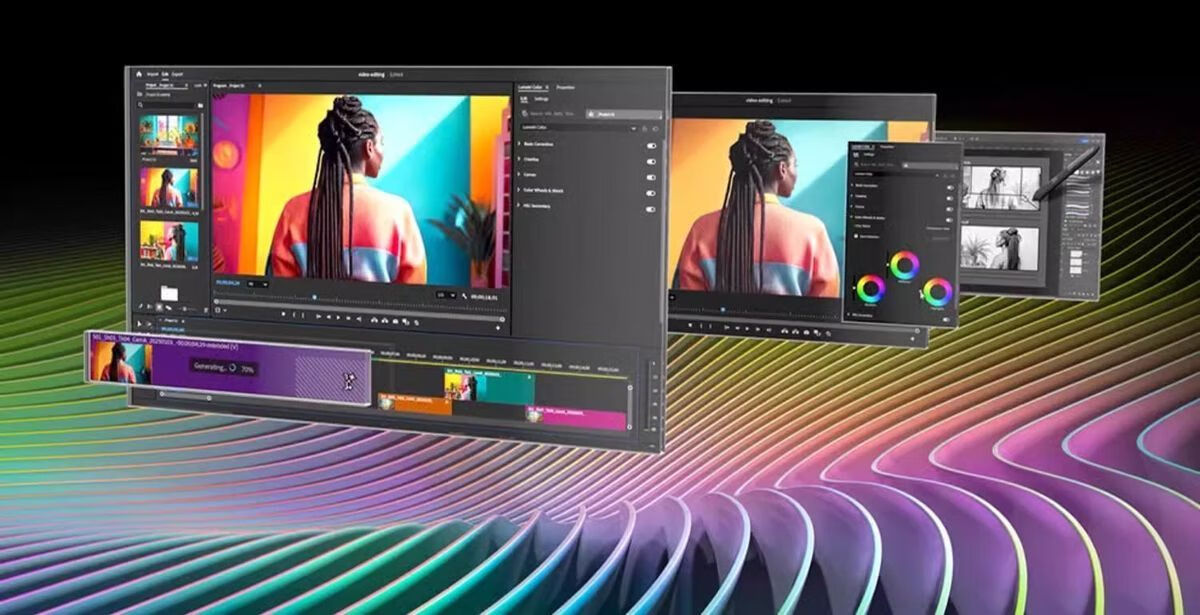
Task: Switch to the Properties panel tab
Action: (565, 88)
